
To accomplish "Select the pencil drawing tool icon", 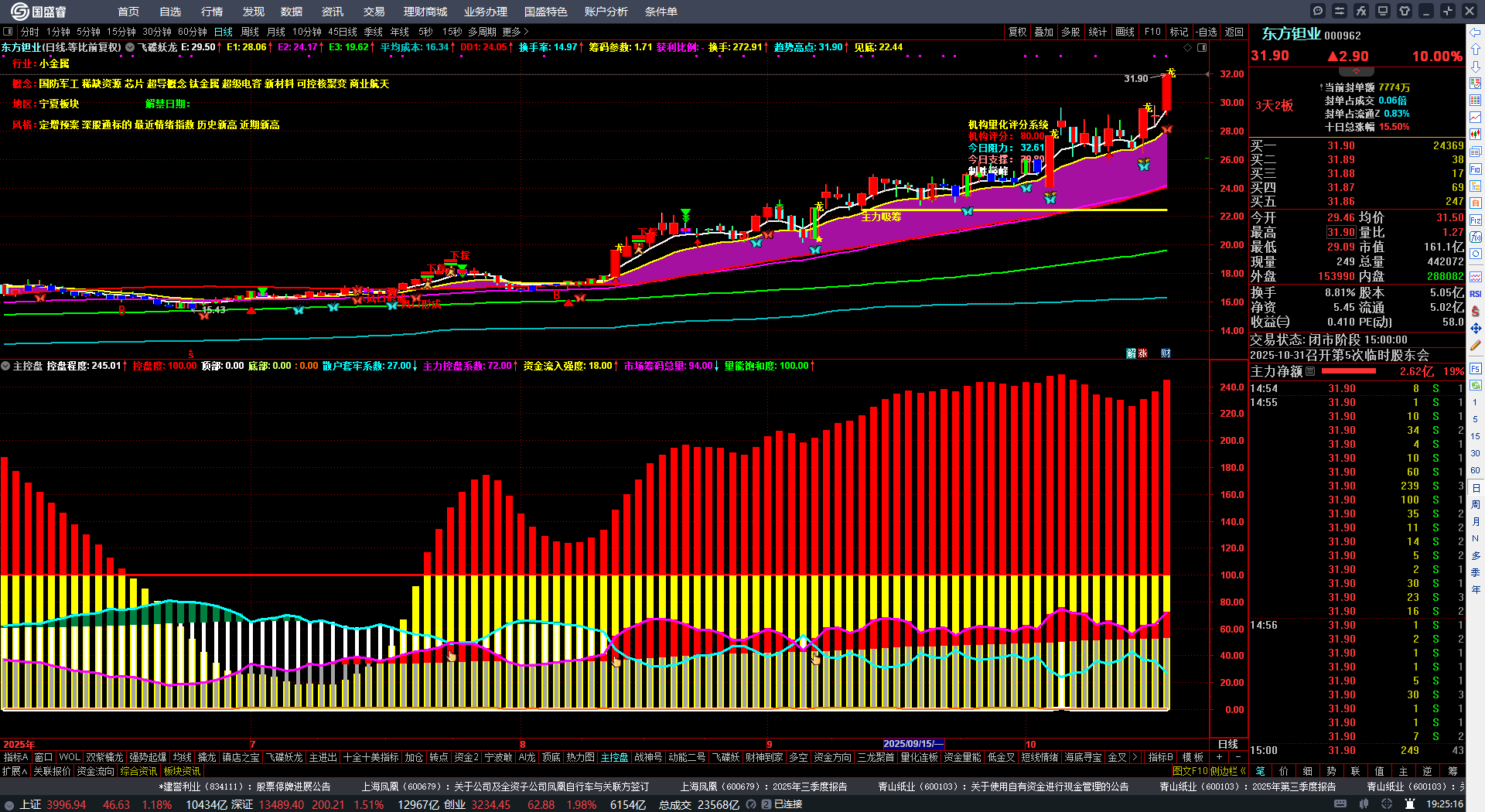I will click(1476, 346).
